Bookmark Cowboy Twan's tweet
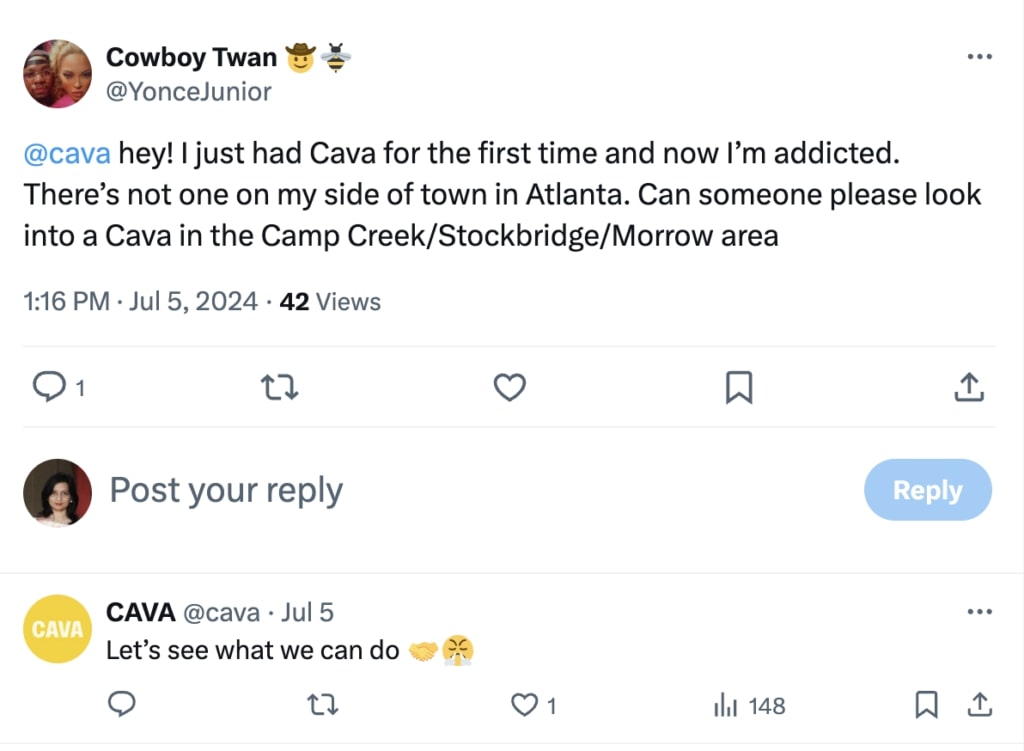The width and height of the screenshot is (1024, 751). [x=739, y=387]
